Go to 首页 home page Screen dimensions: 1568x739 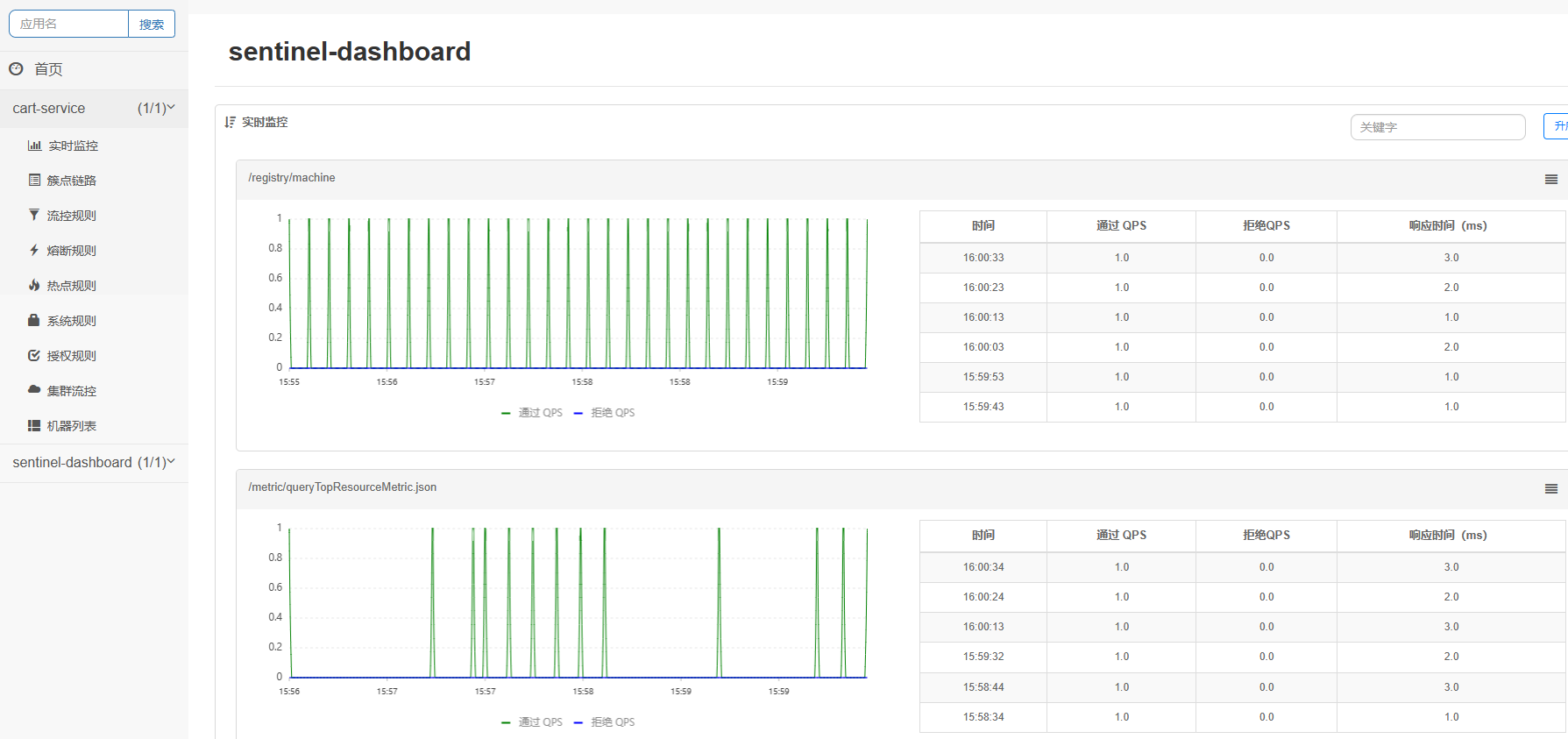[48, 69]
